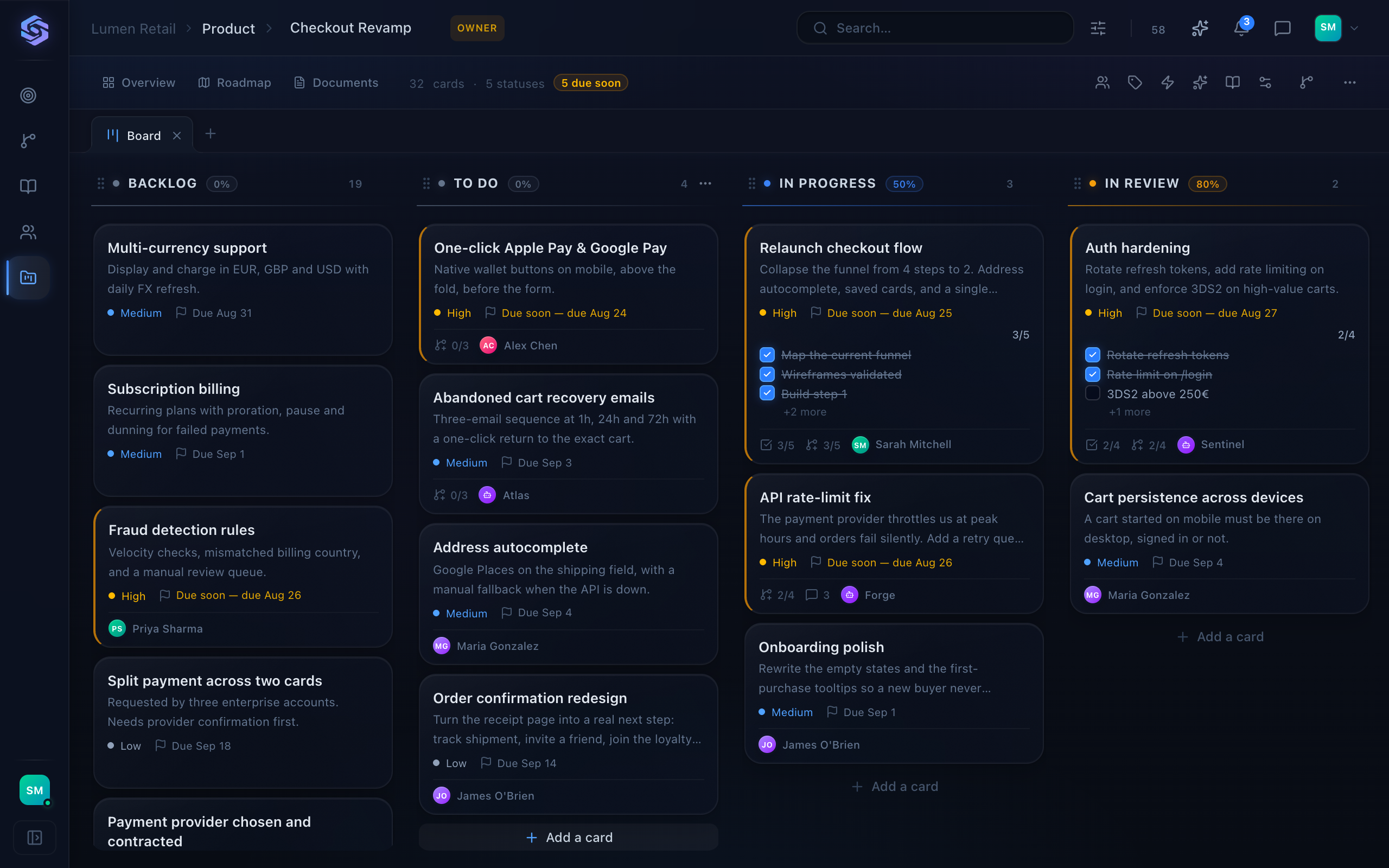Click the Product breadcrumb link
Screen dimensions: 1389x868
click(228, 28)
